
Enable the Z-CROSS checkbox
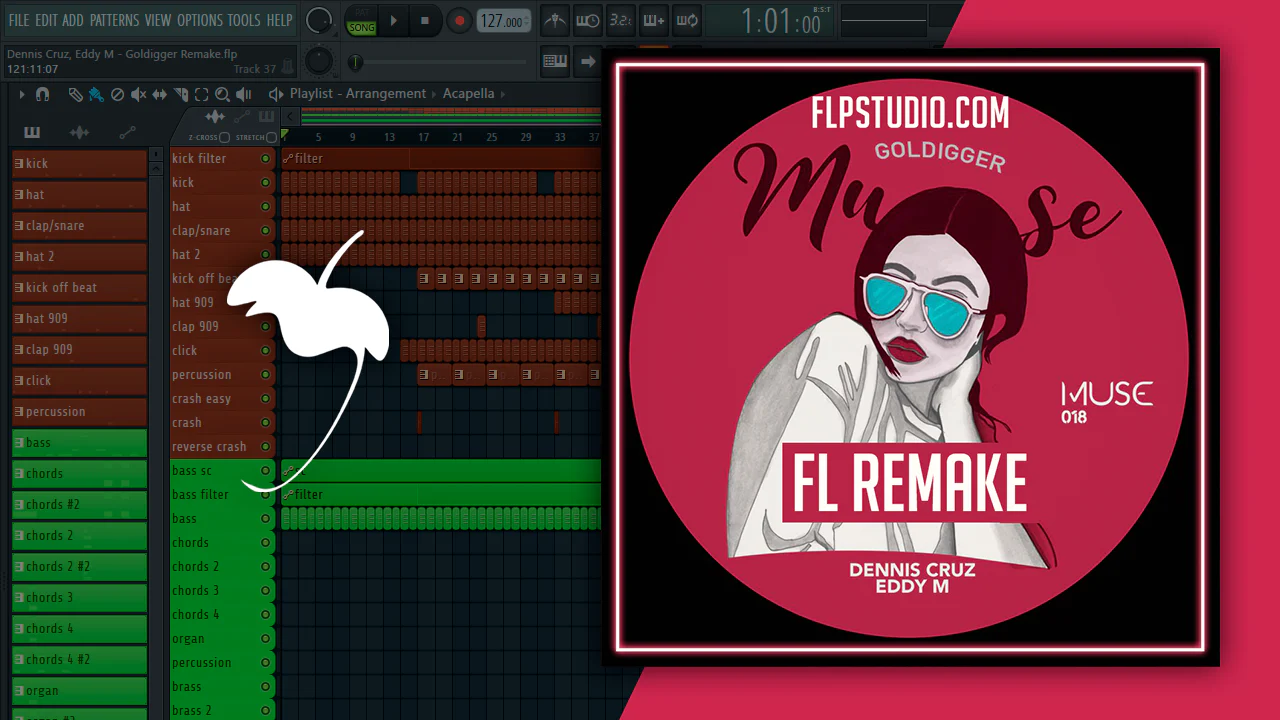tap(224, 137)
